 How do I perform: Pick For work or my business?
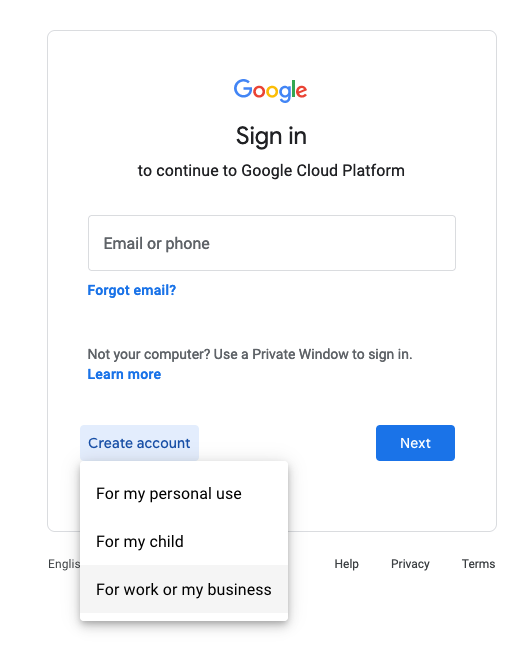pyautogui.click(x=184, y=589)
